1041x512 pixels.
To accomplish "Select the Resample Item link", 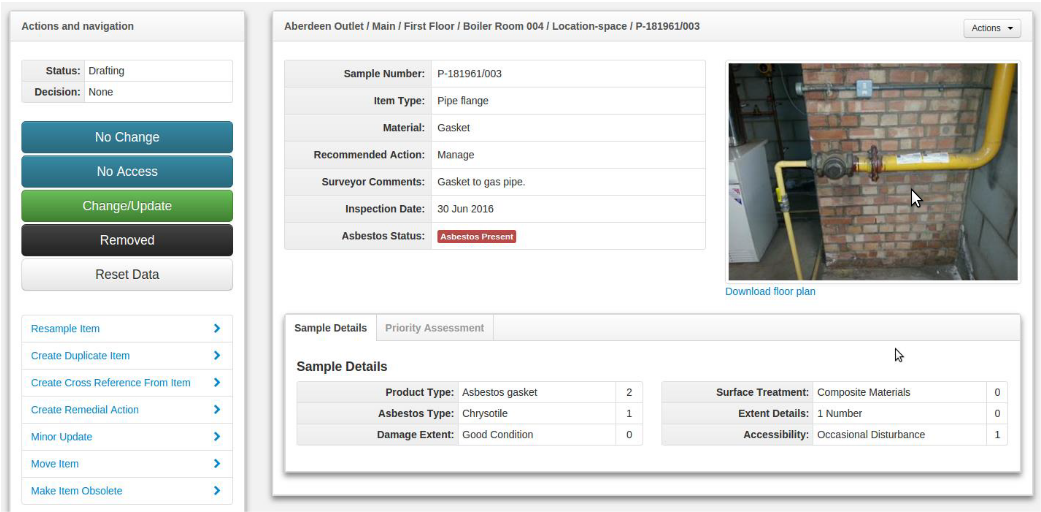I will point(65,329).
